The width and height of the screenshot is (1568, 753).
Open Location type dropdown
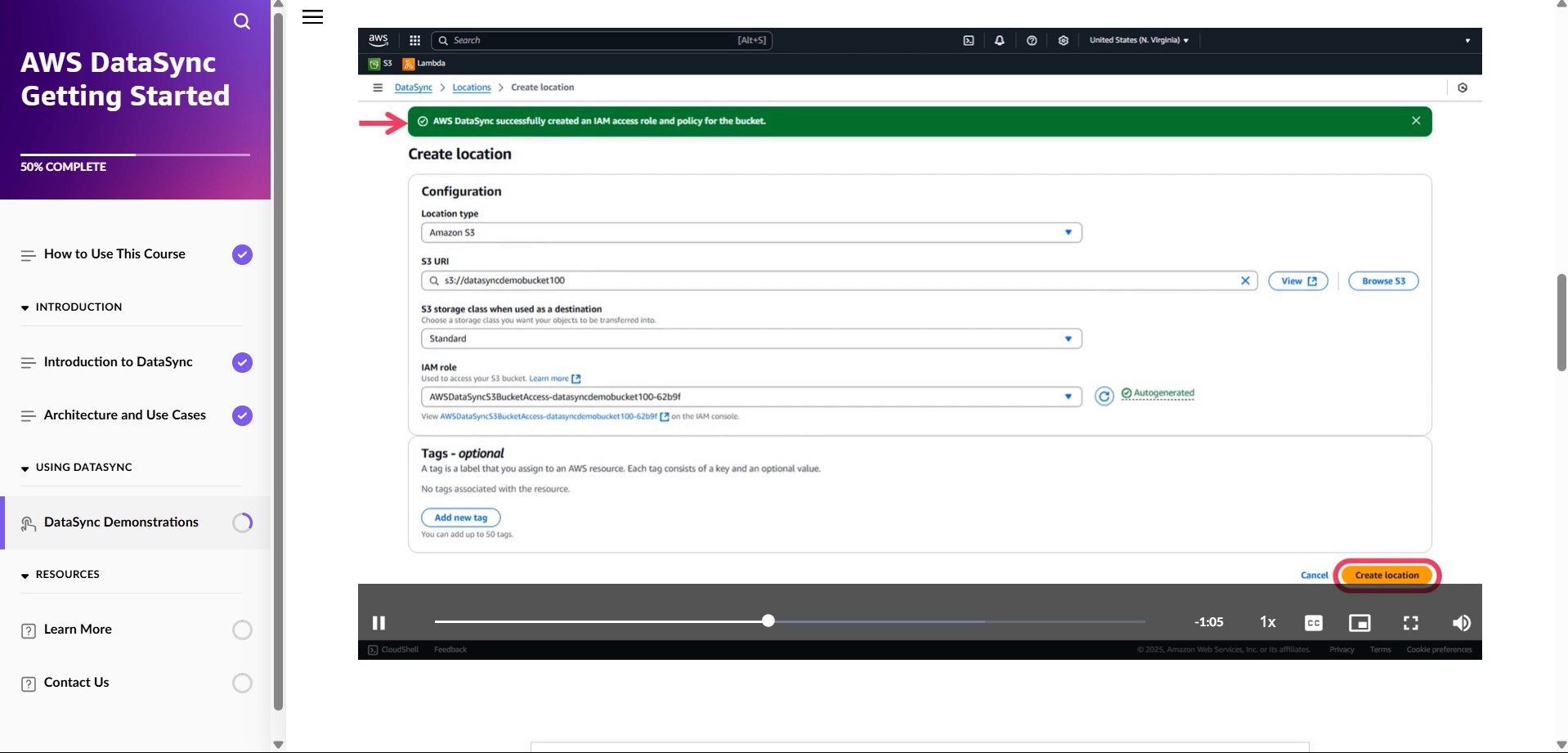click(x=751, y=232)
